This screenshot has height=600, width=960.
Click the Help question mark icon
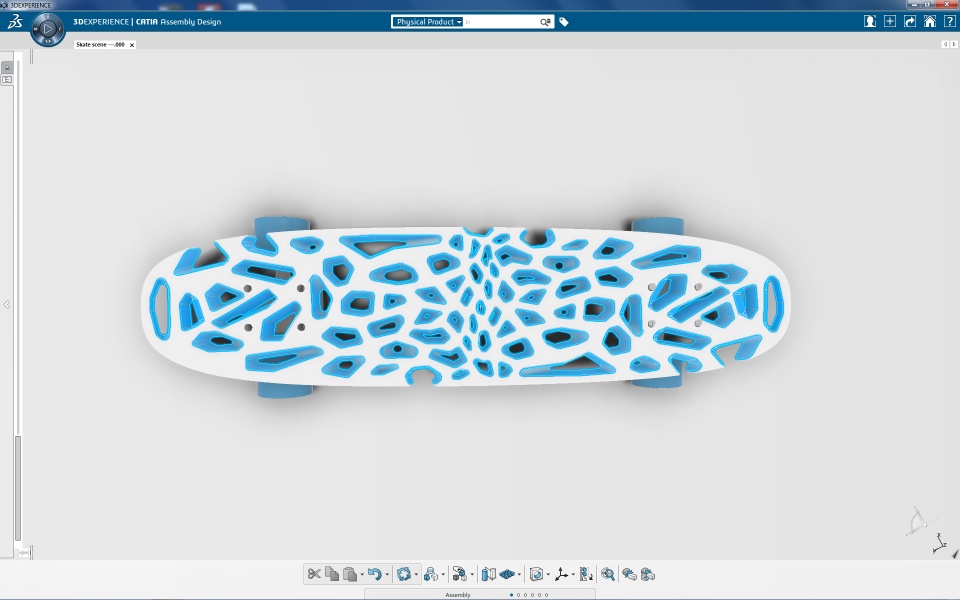[950, 21]
